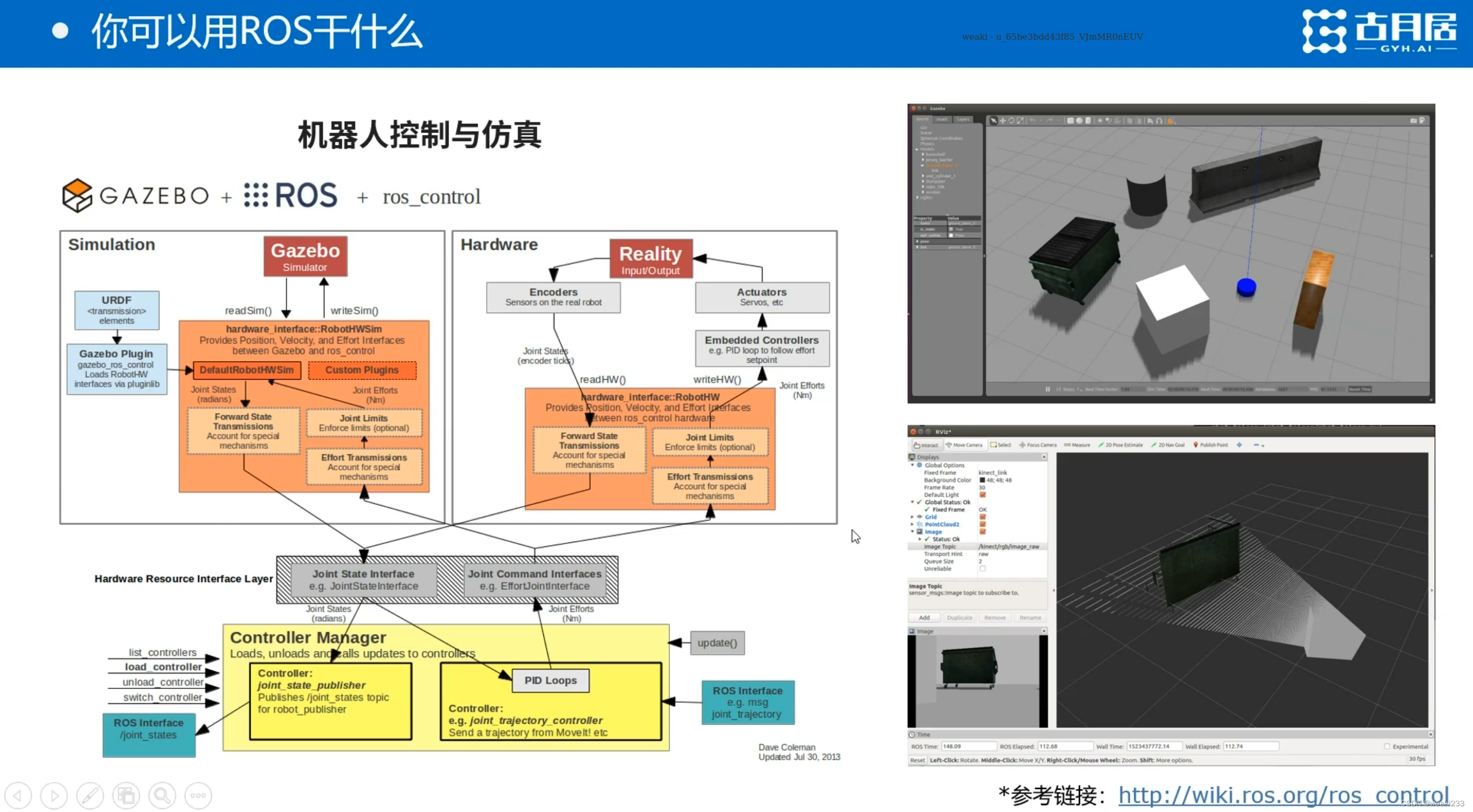Collapse the Image display in RViz
Screen dimensions: 1473x812
point(913,532)
